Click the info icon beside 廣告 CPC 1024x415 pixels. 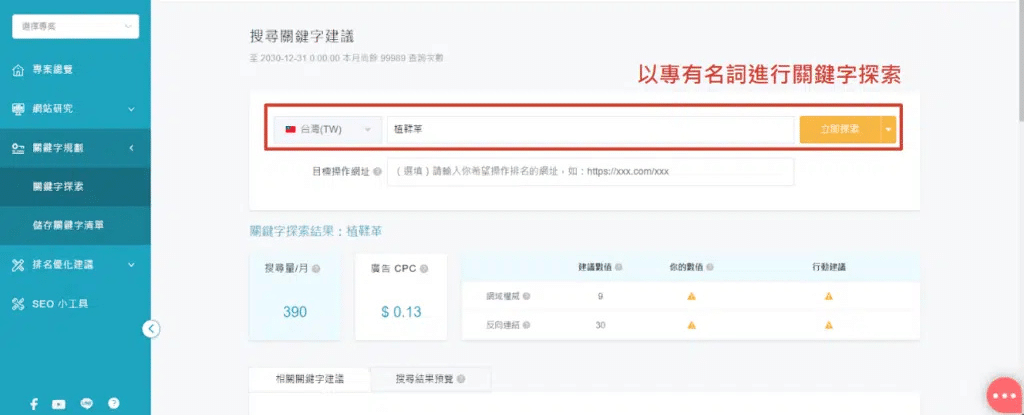(x=425, y=269)
